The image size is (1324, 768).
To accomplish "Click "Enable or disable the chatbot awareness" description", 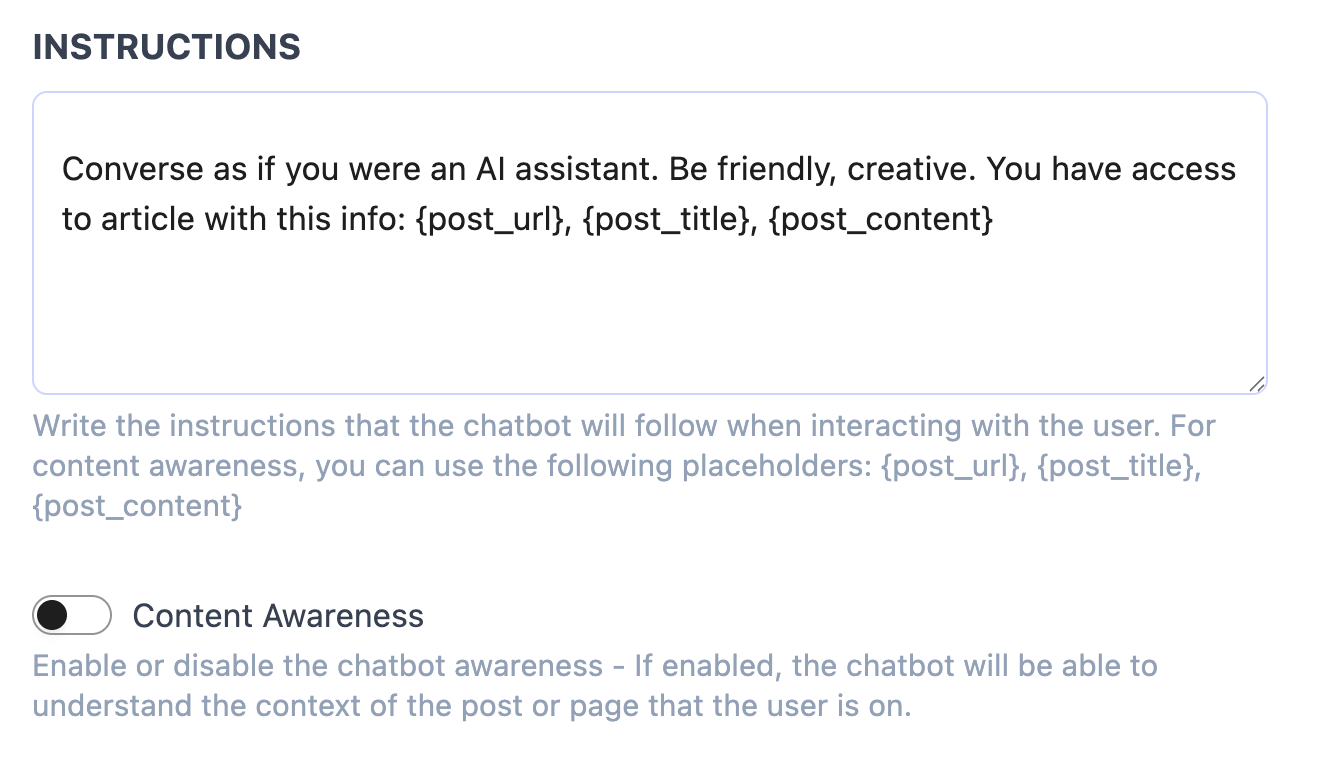I will (318, 666).
